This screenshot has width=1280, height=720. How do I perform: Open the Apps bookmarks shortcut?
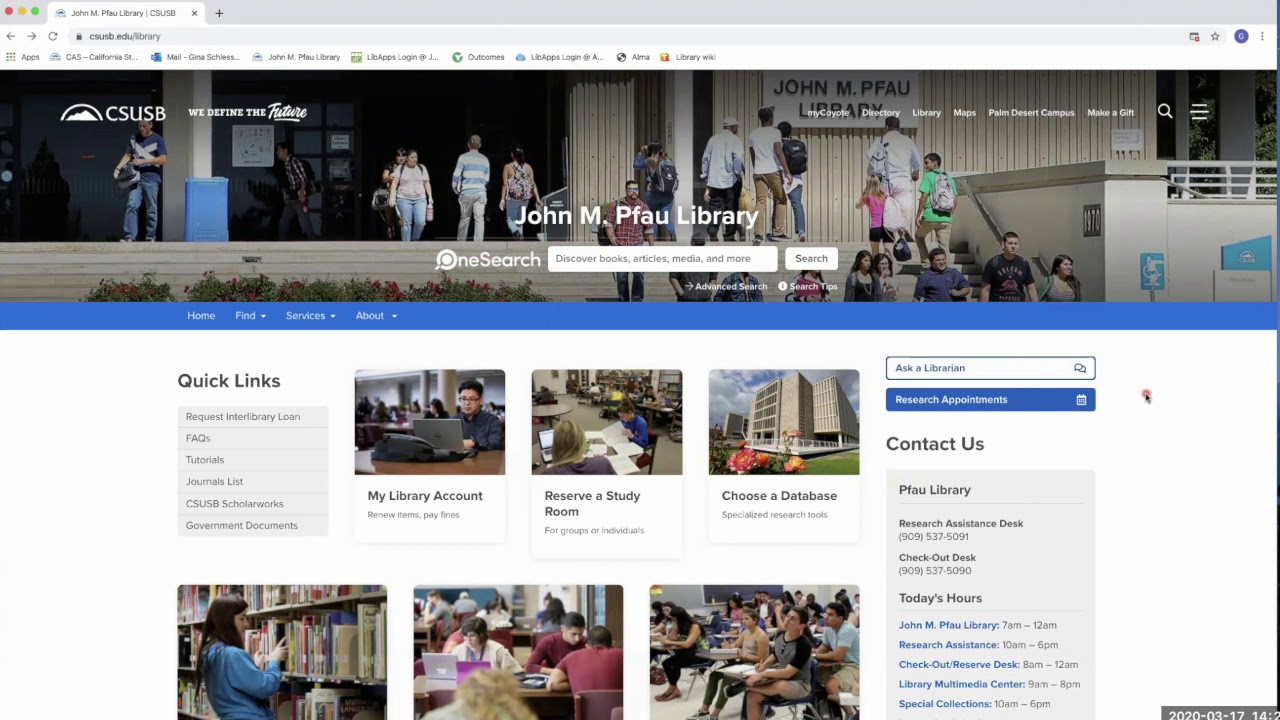[x=23, y=57]
